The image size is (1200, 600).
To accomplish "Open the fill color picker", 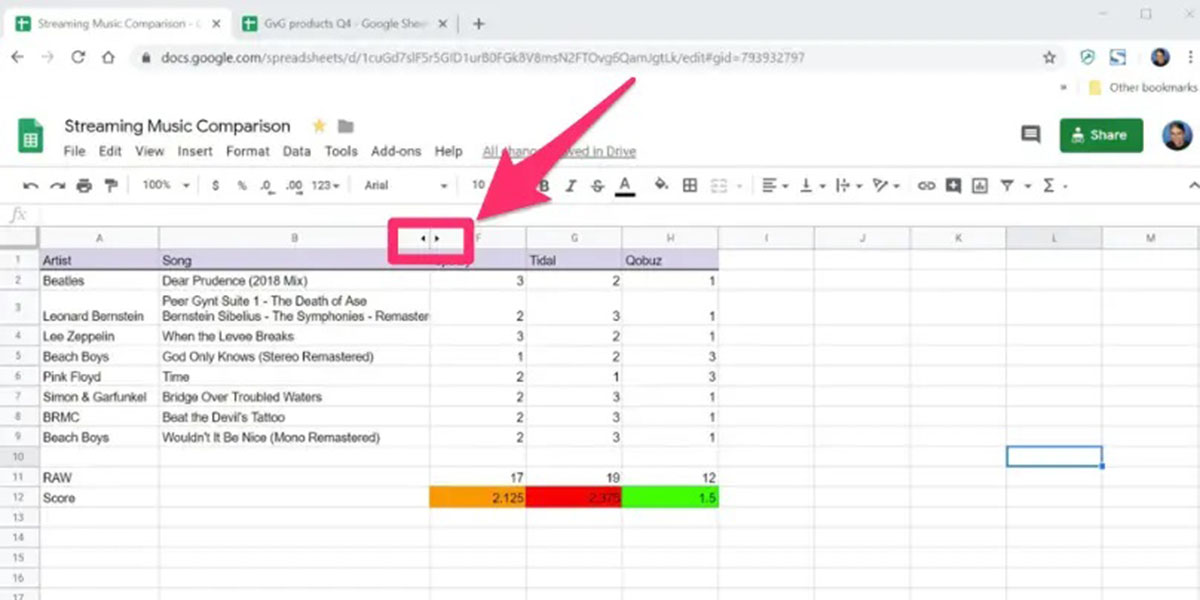I will click(x=661, y=186).
